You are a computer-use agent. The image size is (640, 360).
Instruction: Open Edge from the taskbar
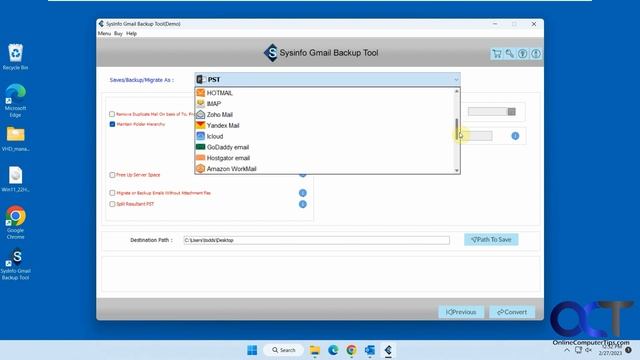click(x=333, y=350)
